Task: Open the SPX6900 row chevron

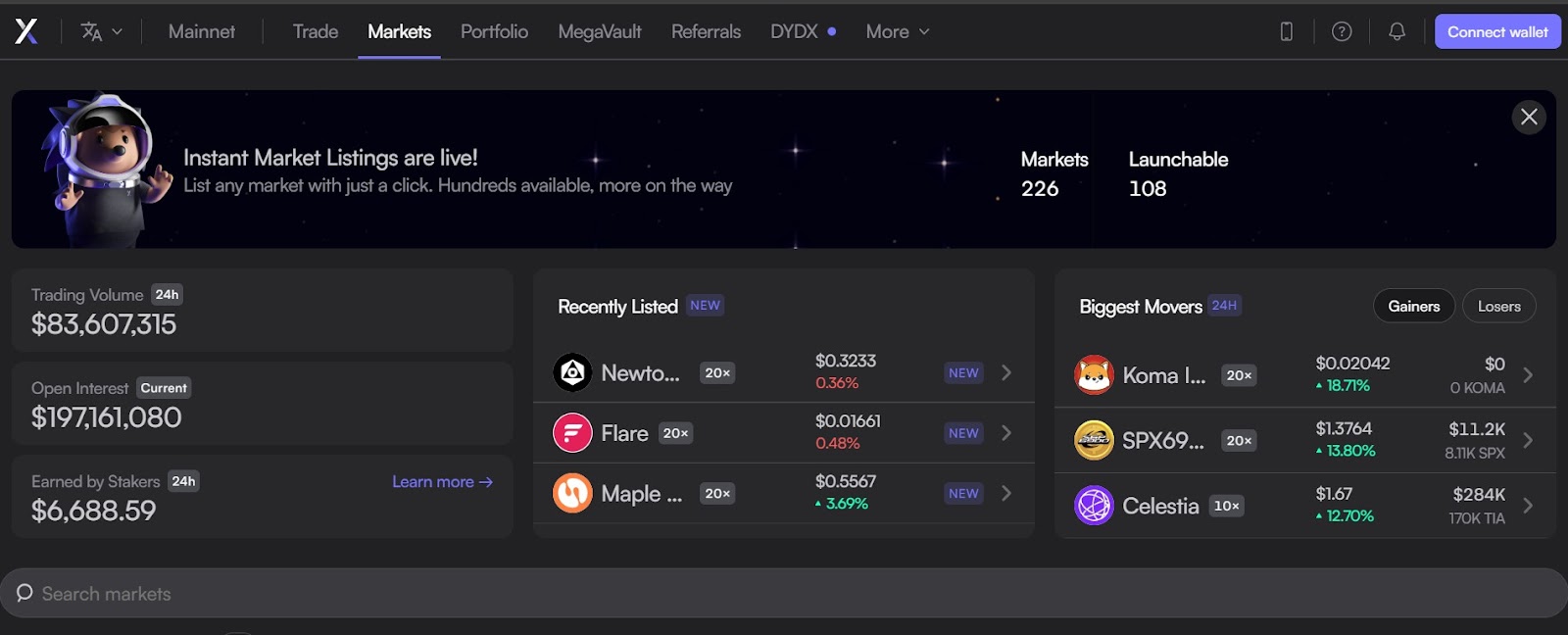Action: (1528, 440)
